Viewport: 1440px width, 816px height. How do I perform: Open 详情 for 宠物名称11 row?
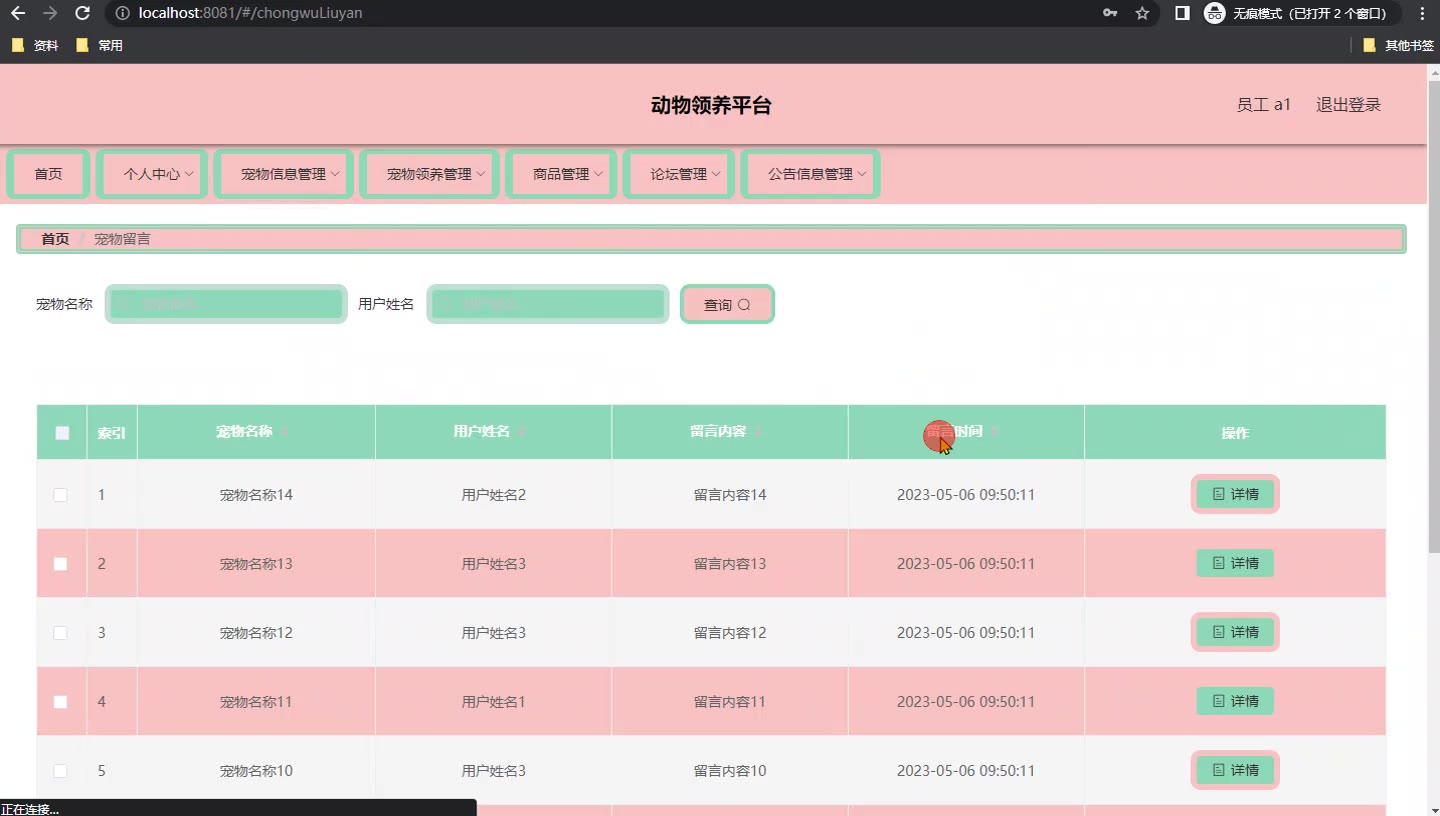(1235, 701)
